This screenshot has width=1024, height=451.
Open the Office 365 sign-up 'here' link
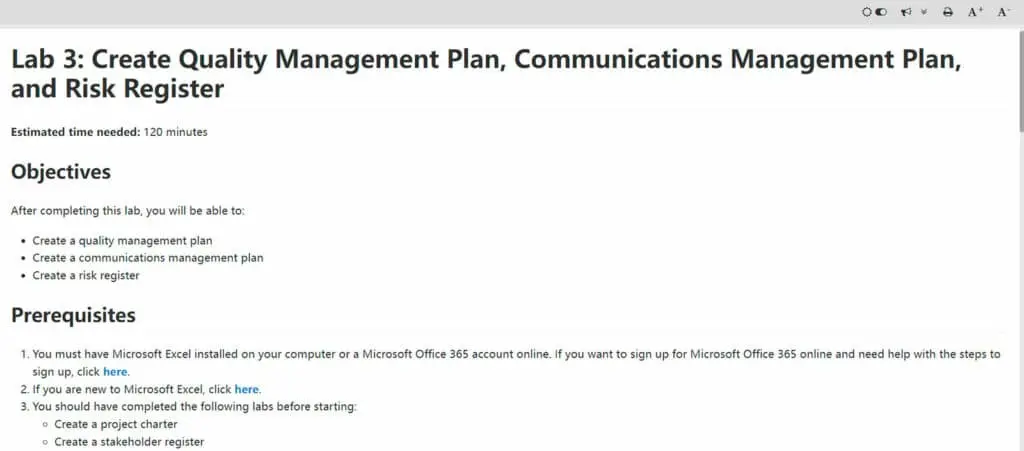point(116,372)
